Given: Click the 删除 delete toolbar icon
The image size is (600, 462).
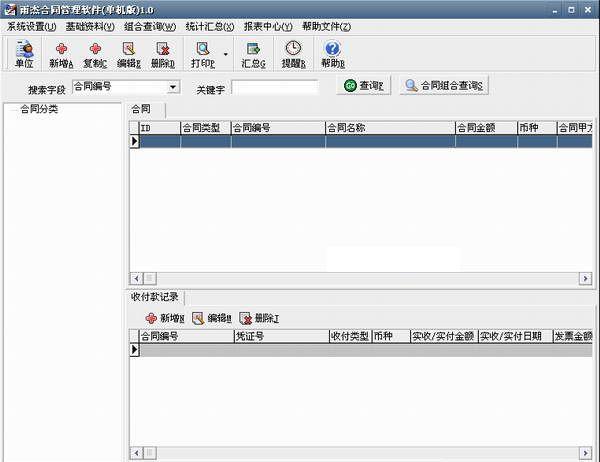Looking at the screenshot, I should pyautogui.click(x=162, y=53).
